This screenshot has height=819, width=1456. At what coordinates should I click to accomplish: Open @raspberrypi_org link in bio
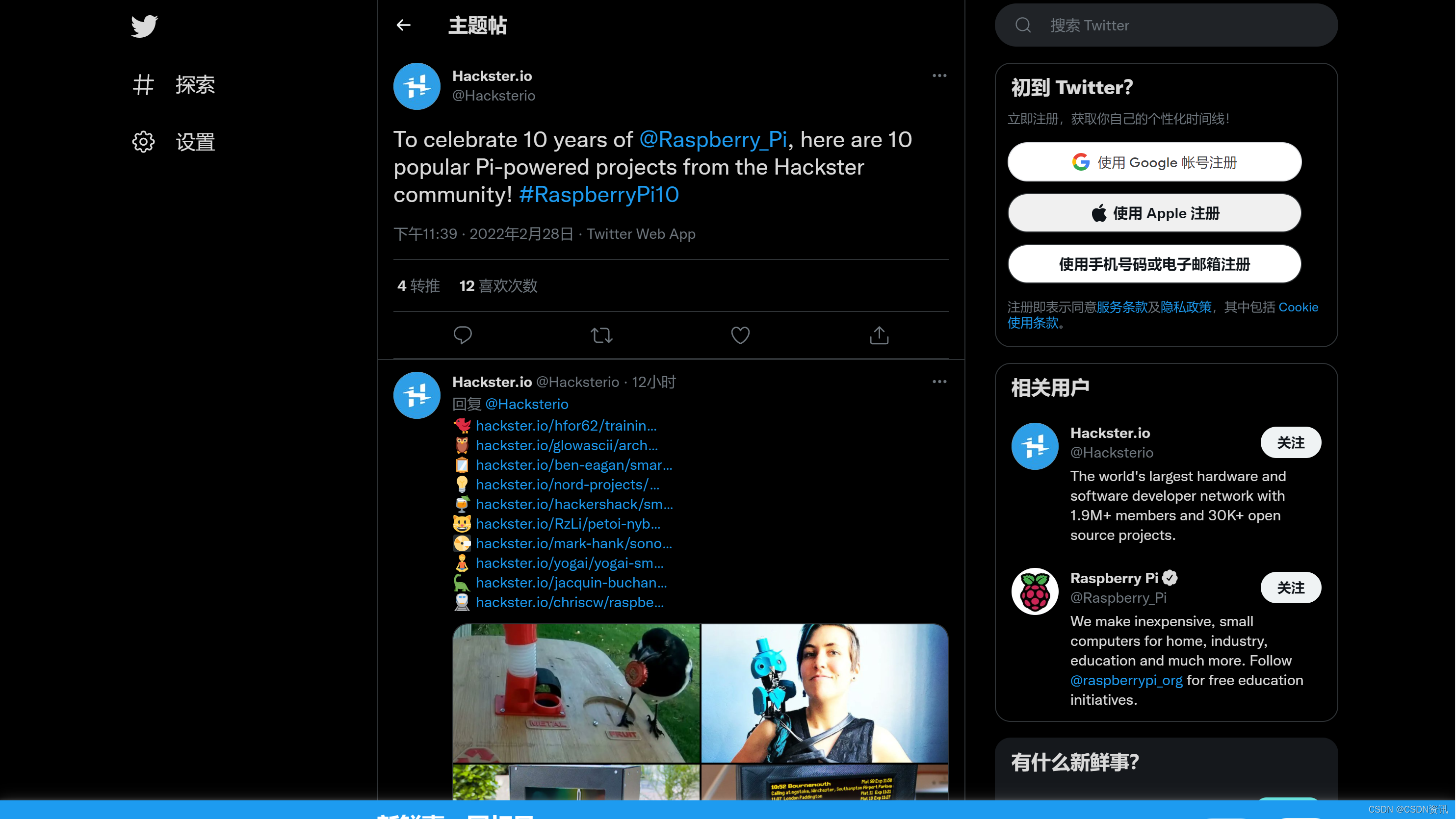pyautogui.click(x=1126, y=681)
